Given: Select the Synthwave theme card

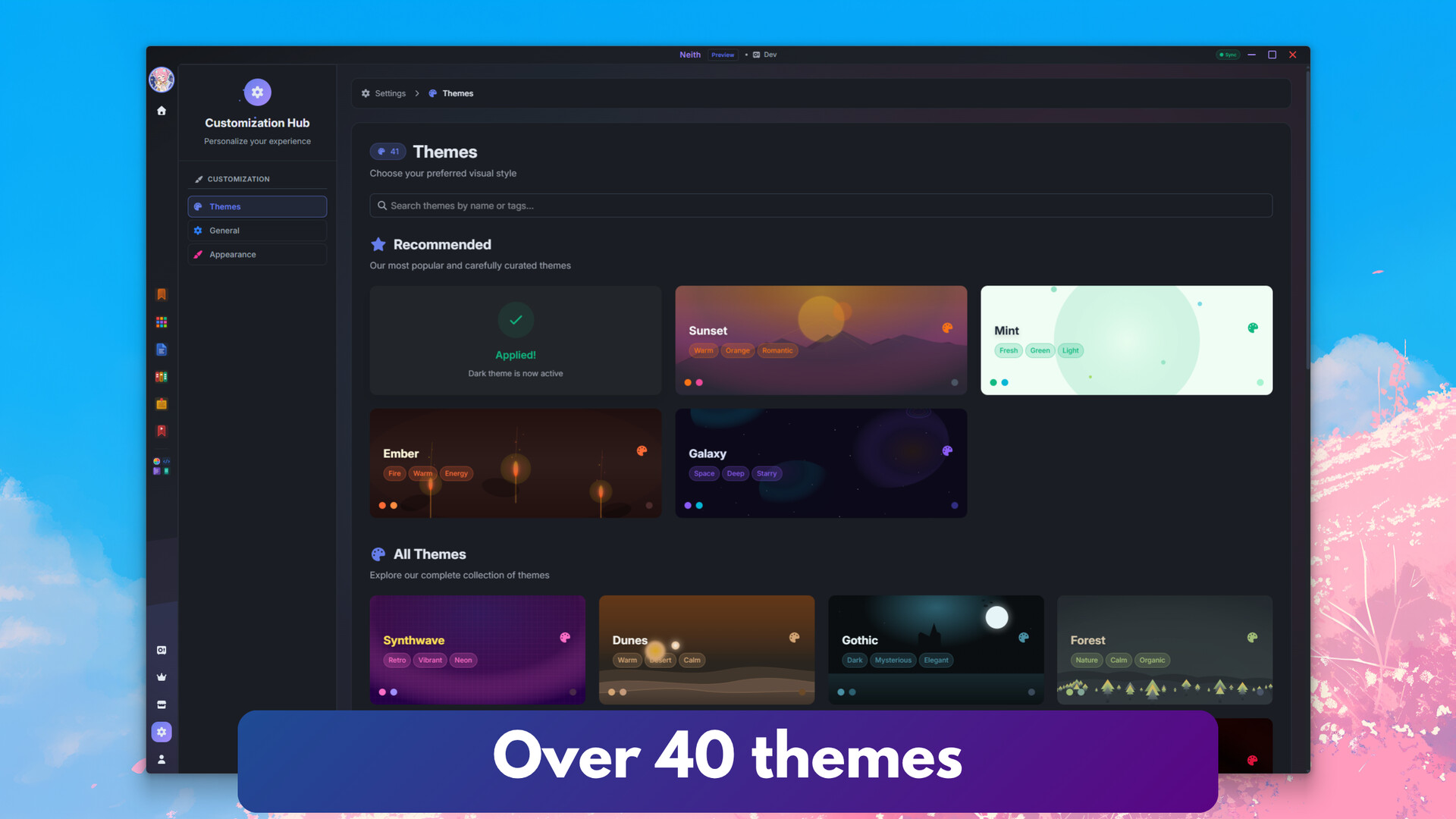Looking at the screenshot, I should coord(477,649).
